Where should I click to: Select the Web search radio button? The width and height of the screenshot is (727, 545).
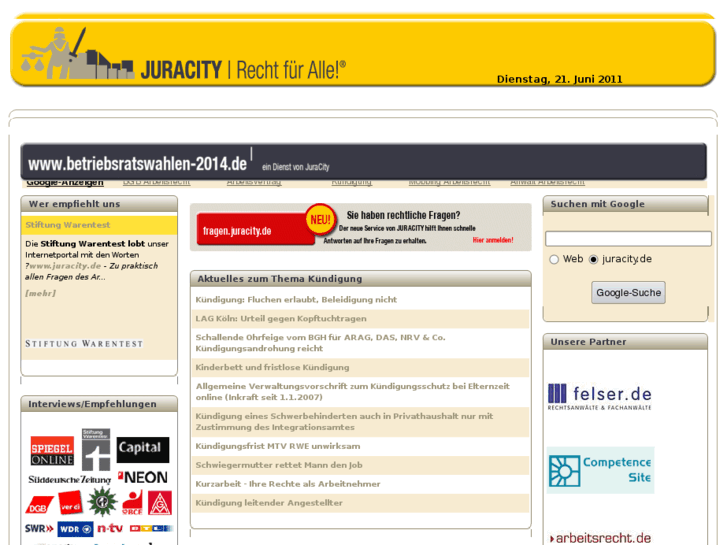click(554, 259)
